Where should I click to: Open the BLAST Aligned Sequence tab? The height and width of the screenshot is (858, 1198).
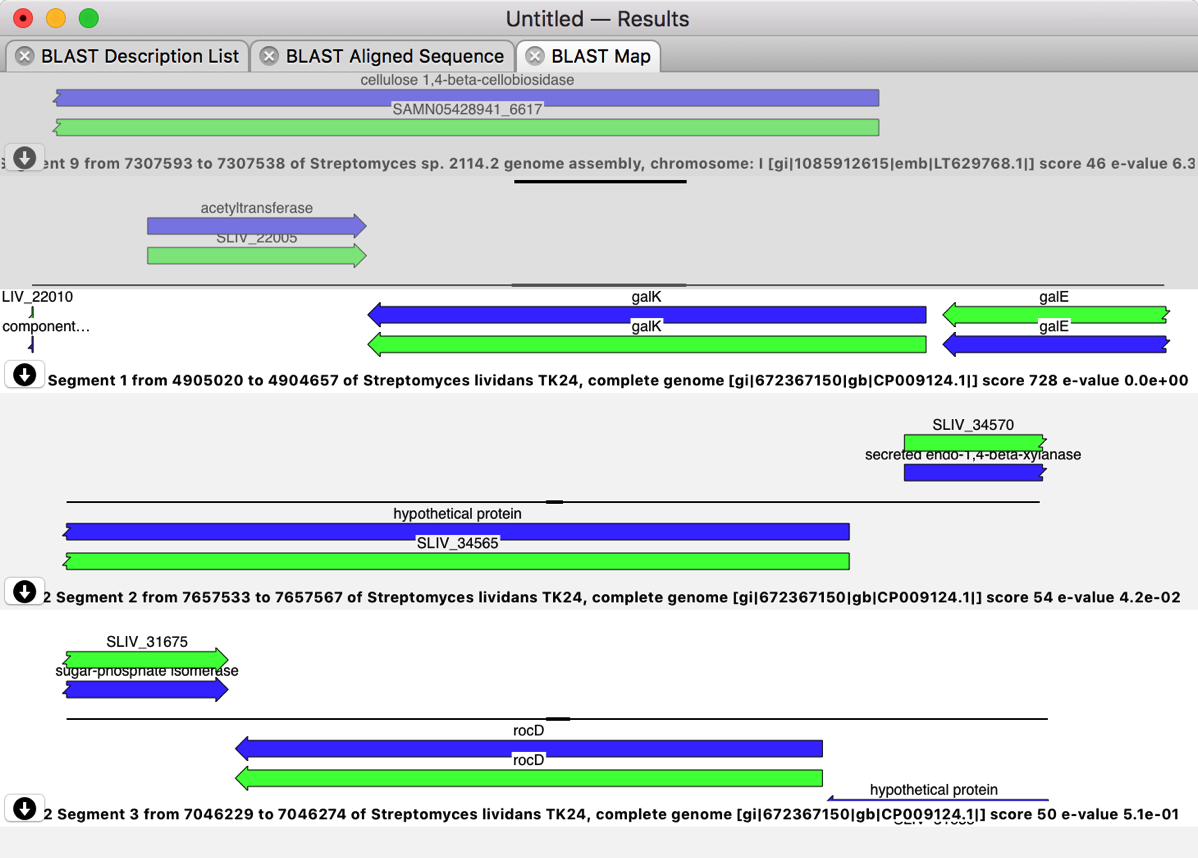click(x=394, y=56)
